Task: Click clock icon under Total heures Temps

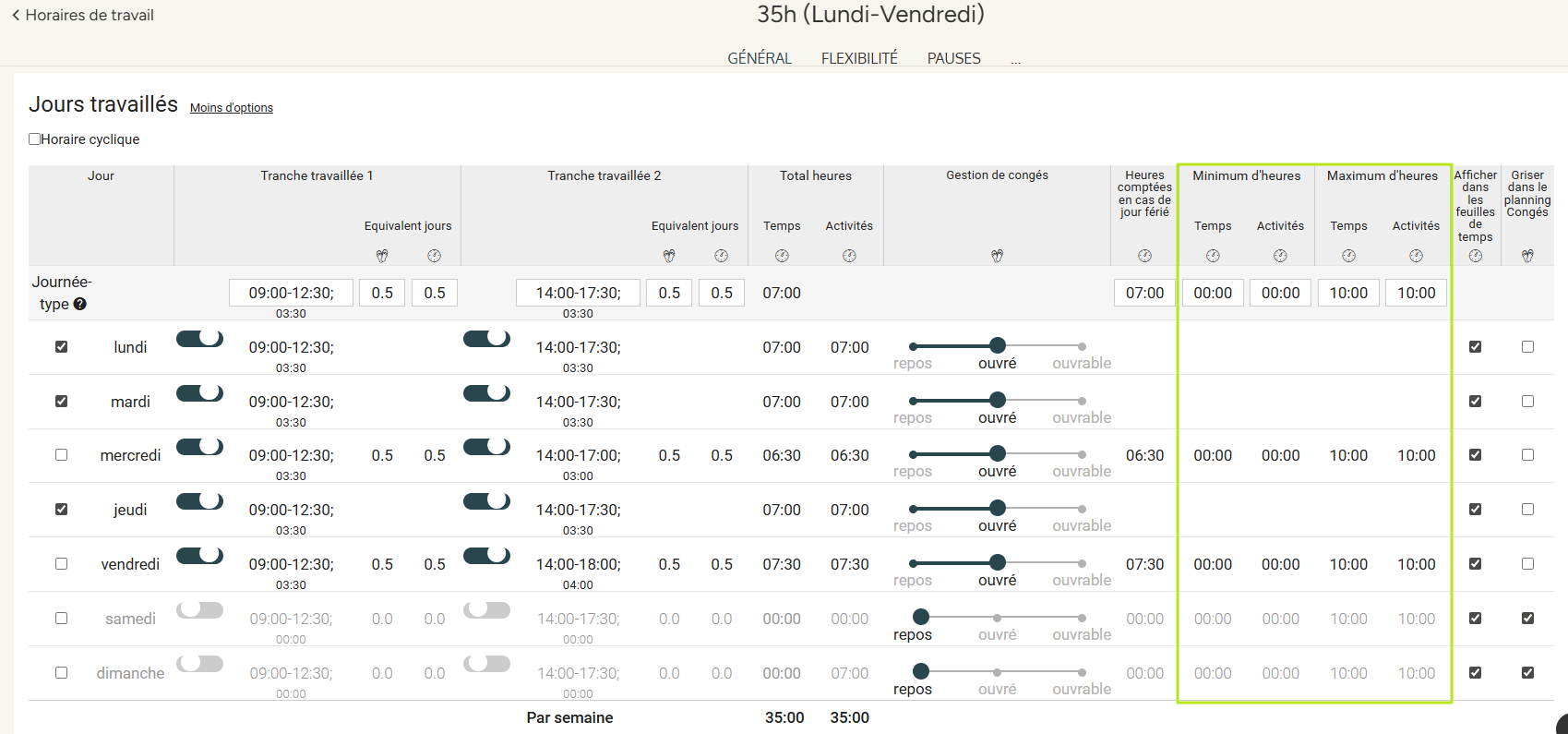Action: point(782,256)
